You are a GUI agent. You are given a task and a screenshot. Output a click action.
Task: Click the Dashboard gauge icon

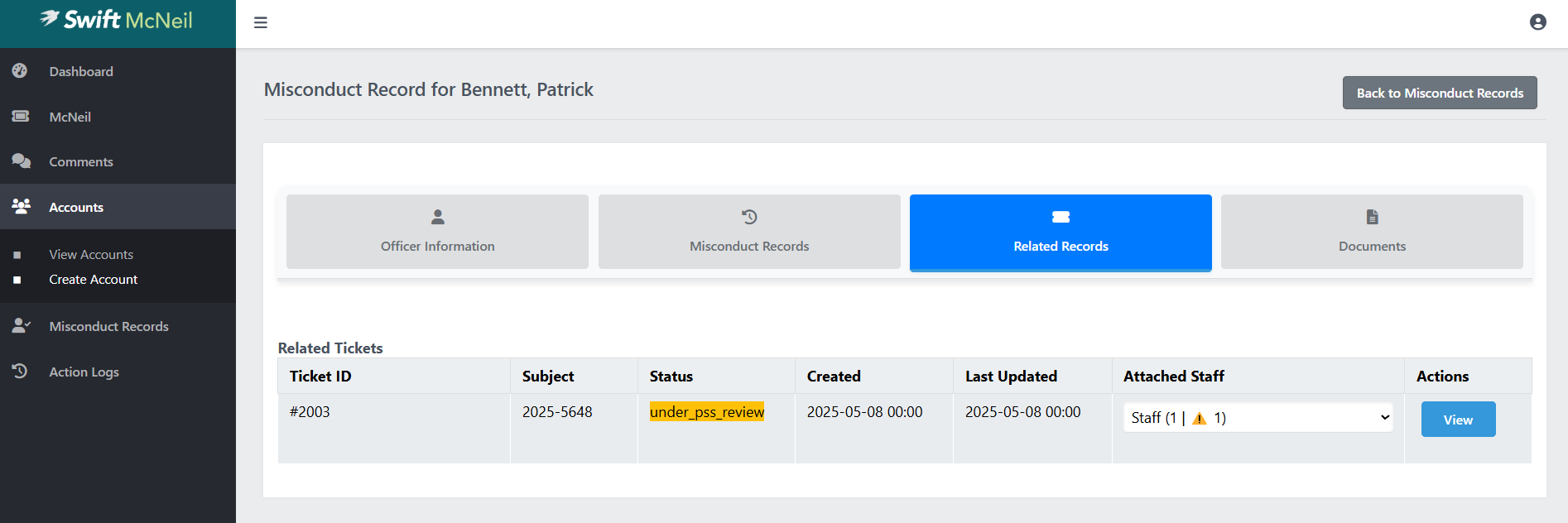(x=20, y=71)
